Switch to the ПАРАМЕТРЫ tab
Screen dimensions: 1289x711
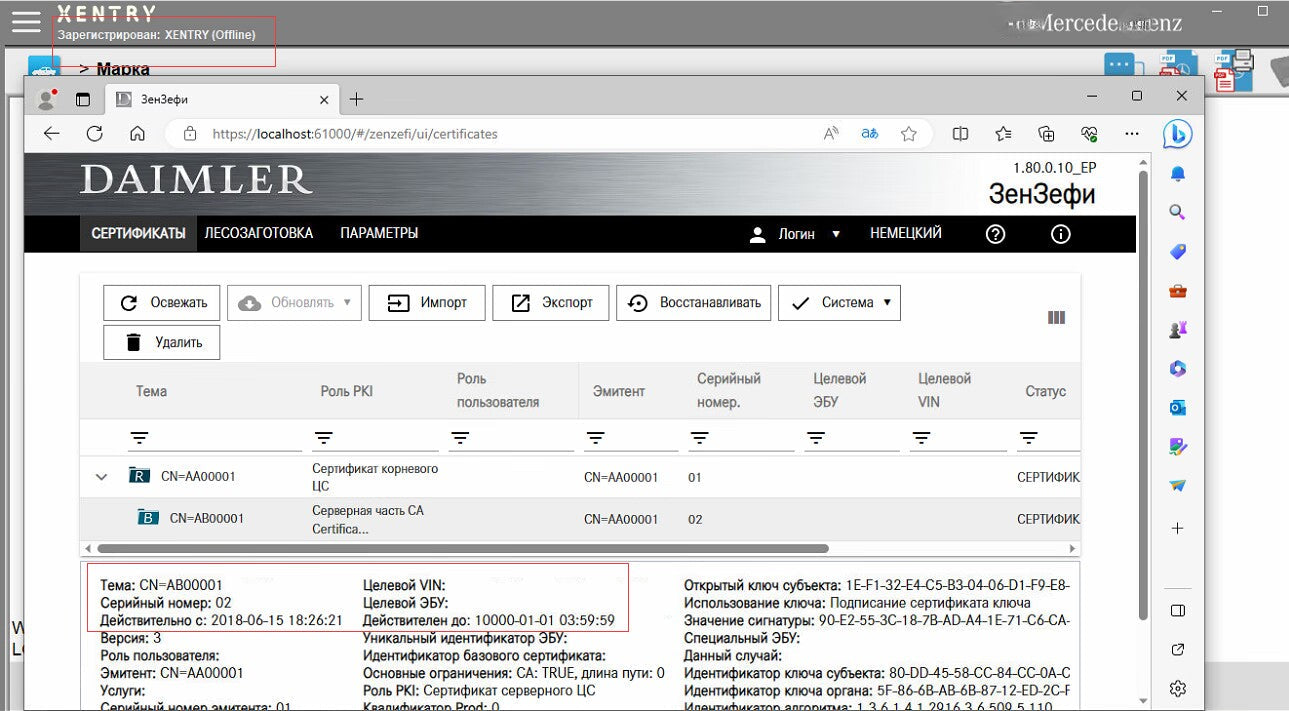(378, 232)
